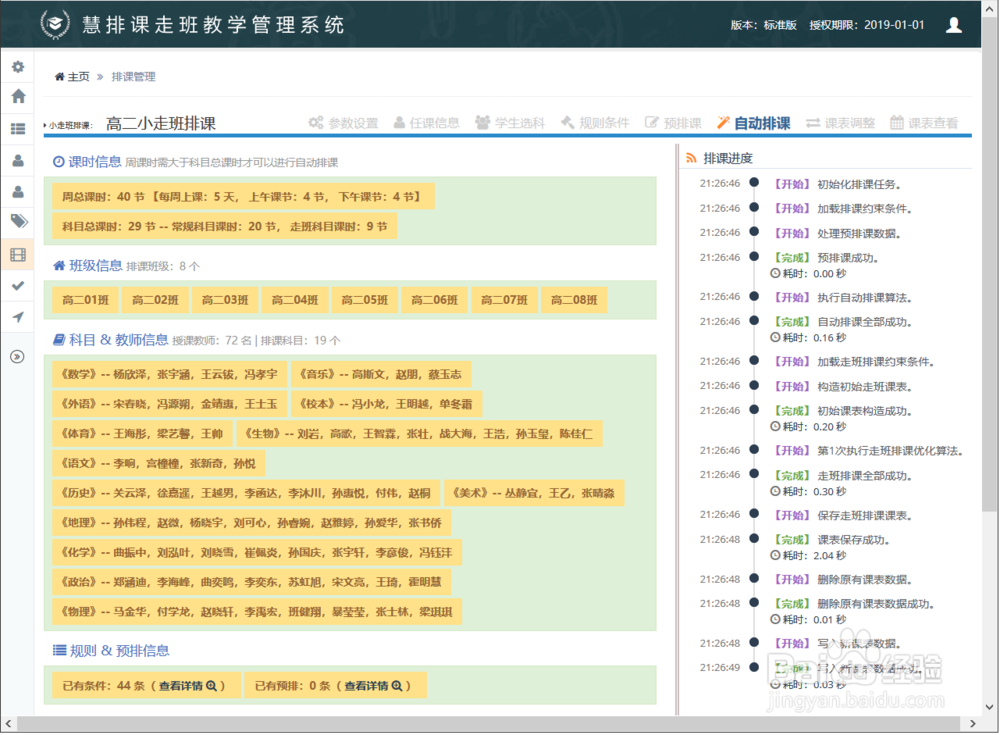Click the 《外语》 teachers entry
The image size is (1000, 735).
[170, 404]
